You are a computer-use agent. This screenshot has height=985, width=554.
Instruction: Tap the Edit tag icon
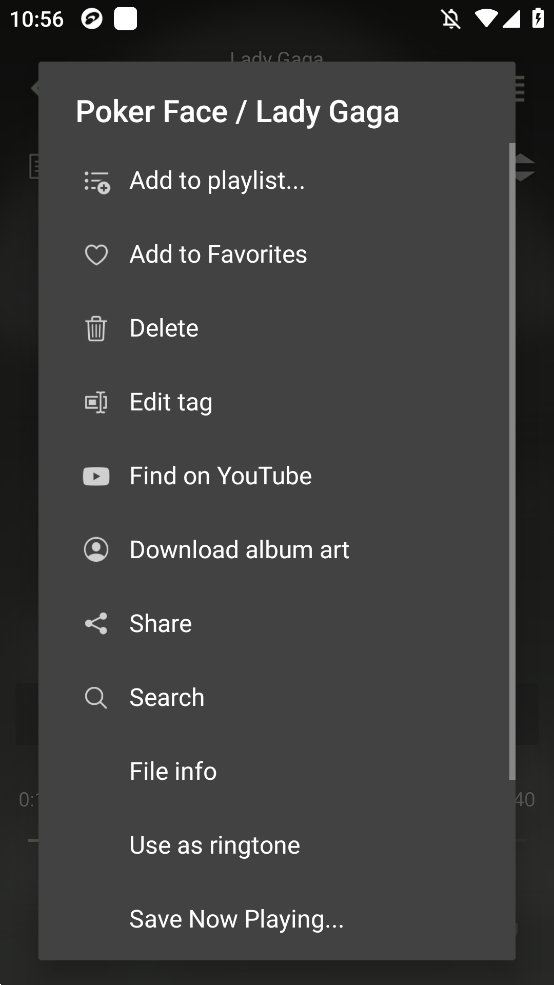(x=96, y=402)
